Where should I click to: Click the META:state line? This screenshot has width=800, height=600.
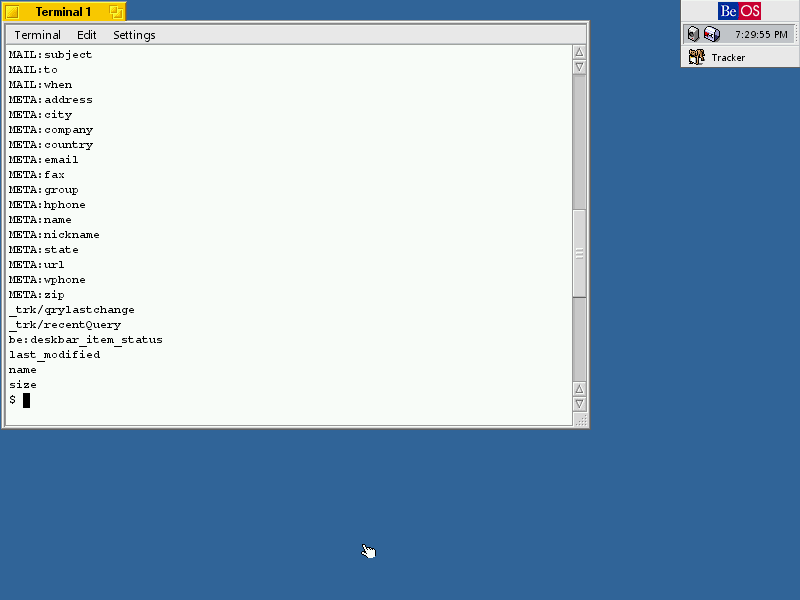pyautogui.click(x=43, y=249)
